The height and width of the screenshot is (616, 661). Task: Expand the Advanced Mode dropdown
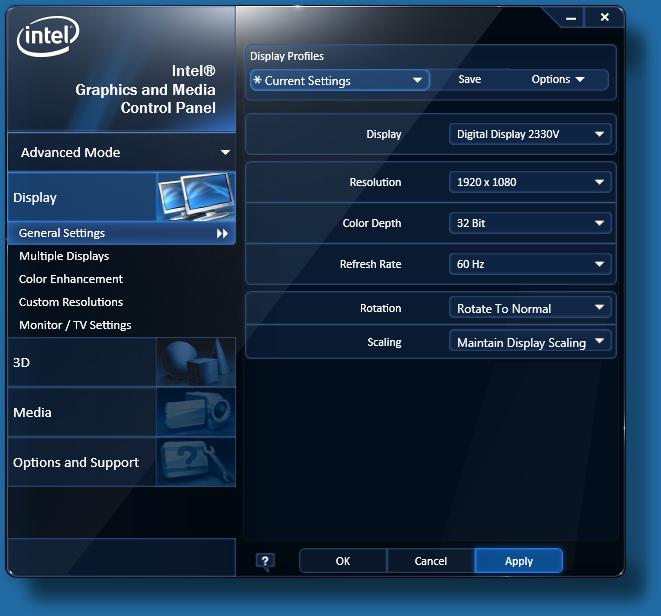(121, 152)
